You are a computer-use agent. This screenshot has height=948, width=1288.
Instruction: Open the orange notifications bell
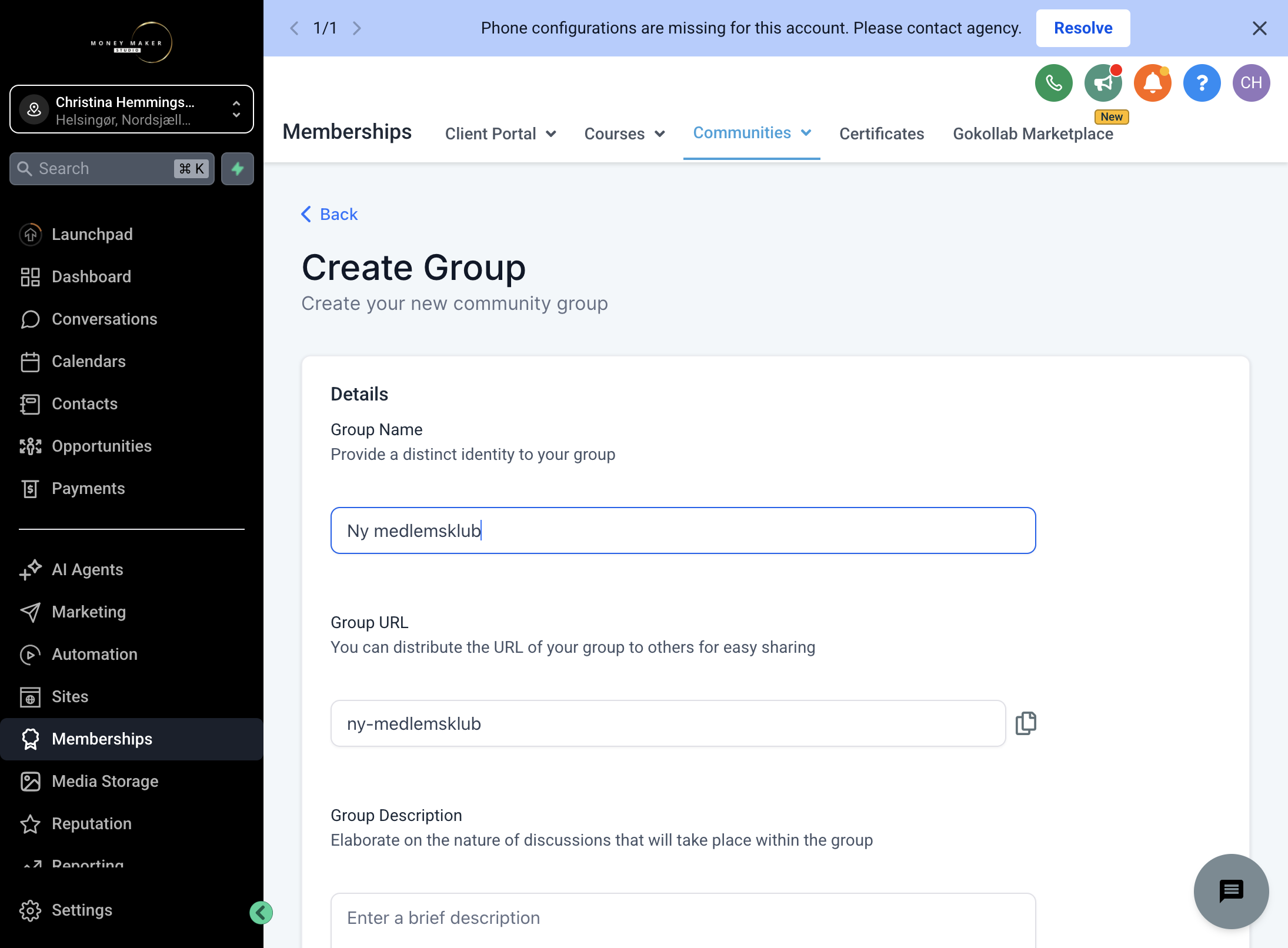point(1152,83)
